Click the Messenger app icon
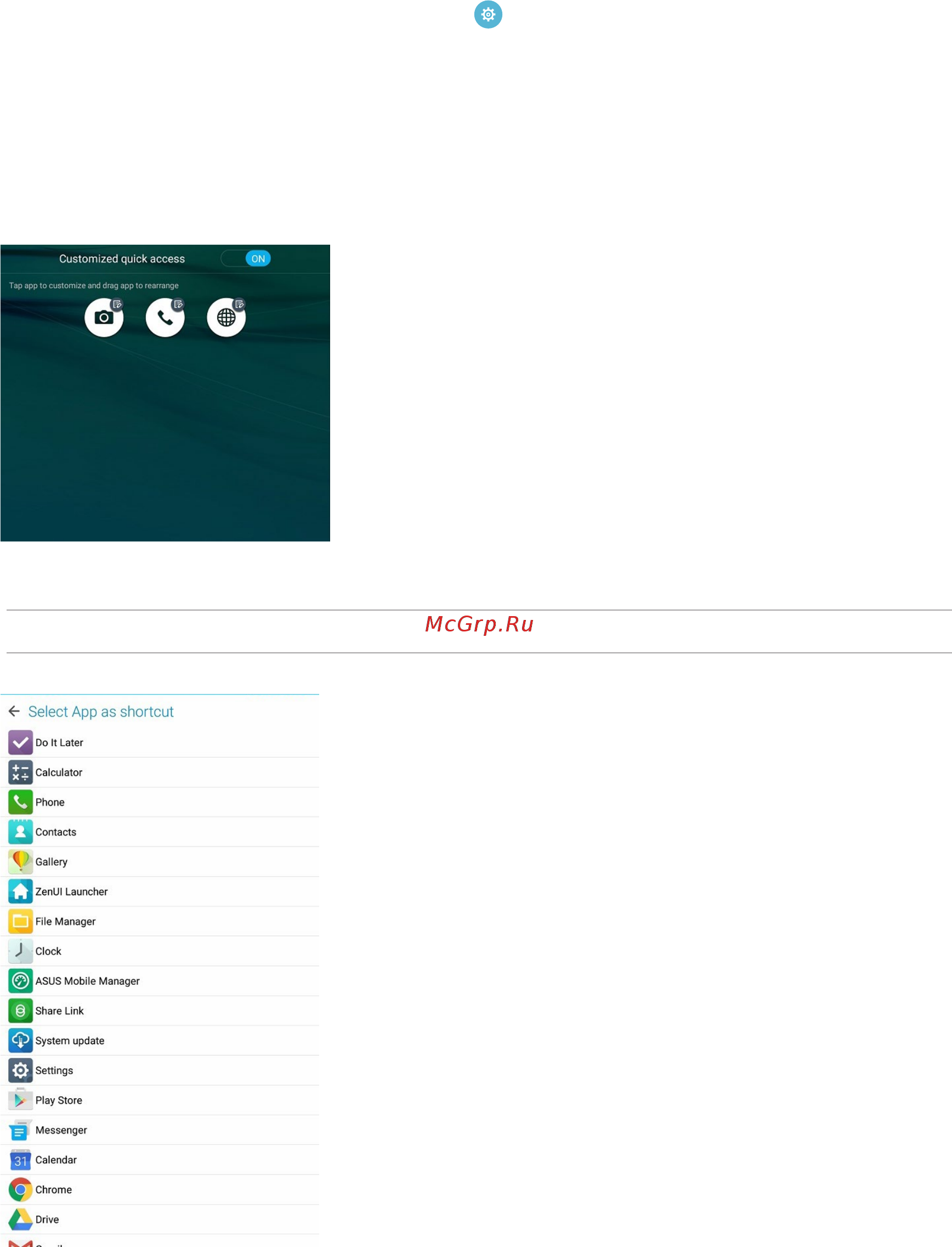This screenshot has height=1247, width=952. pyautogui.click(x=20, y=1130)
